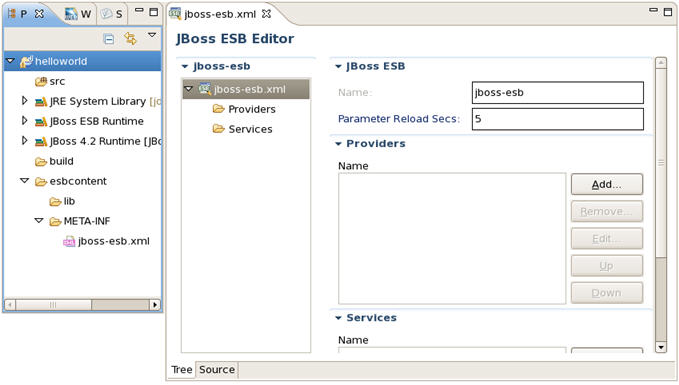Click right arrow of Package Explorer scrollbar
This screenshot has height=385, width=679.
[155, 305]
